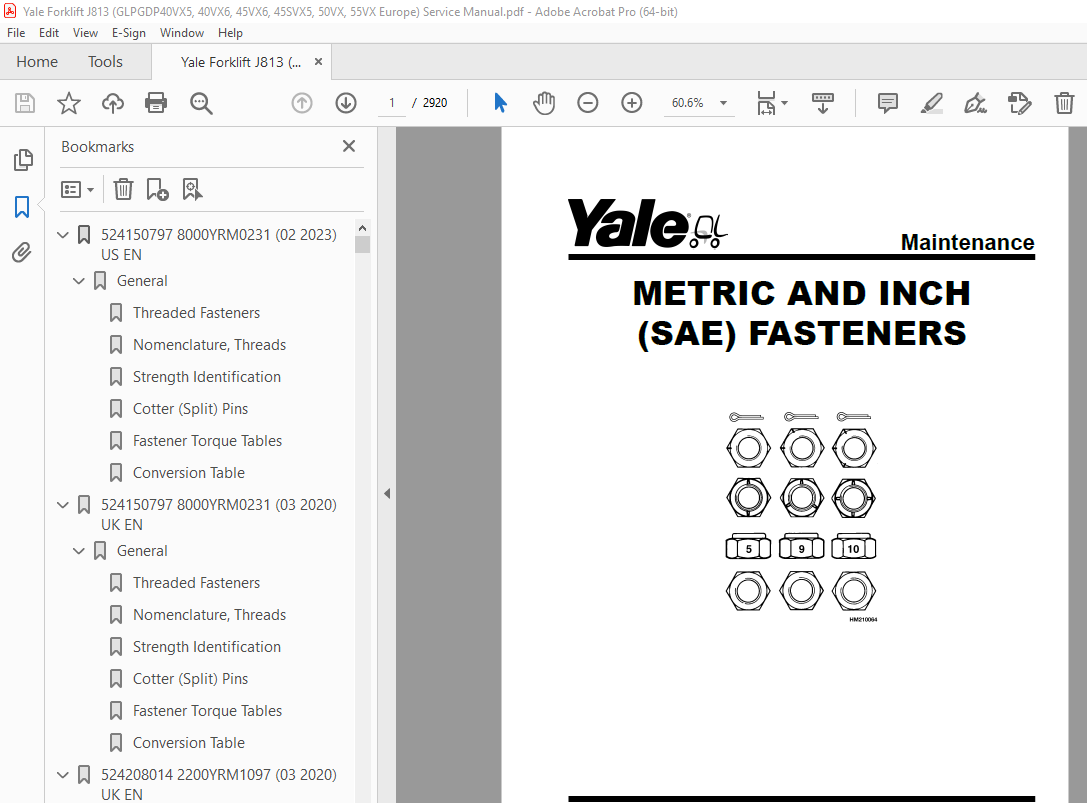Screen dimensions: 1087x803
Task: Add a new bookmark
Action: (x=157, y=189)
